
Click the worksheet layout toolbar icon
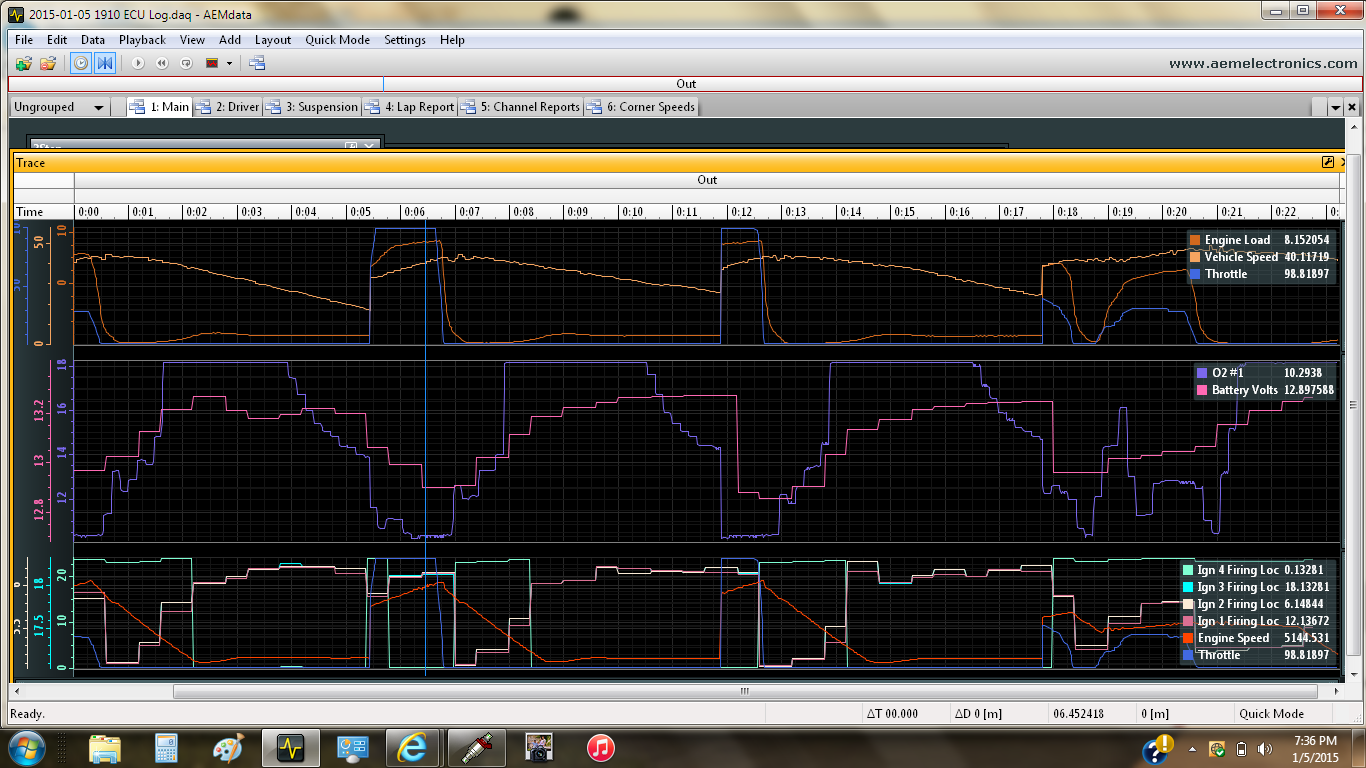(257, 63)
